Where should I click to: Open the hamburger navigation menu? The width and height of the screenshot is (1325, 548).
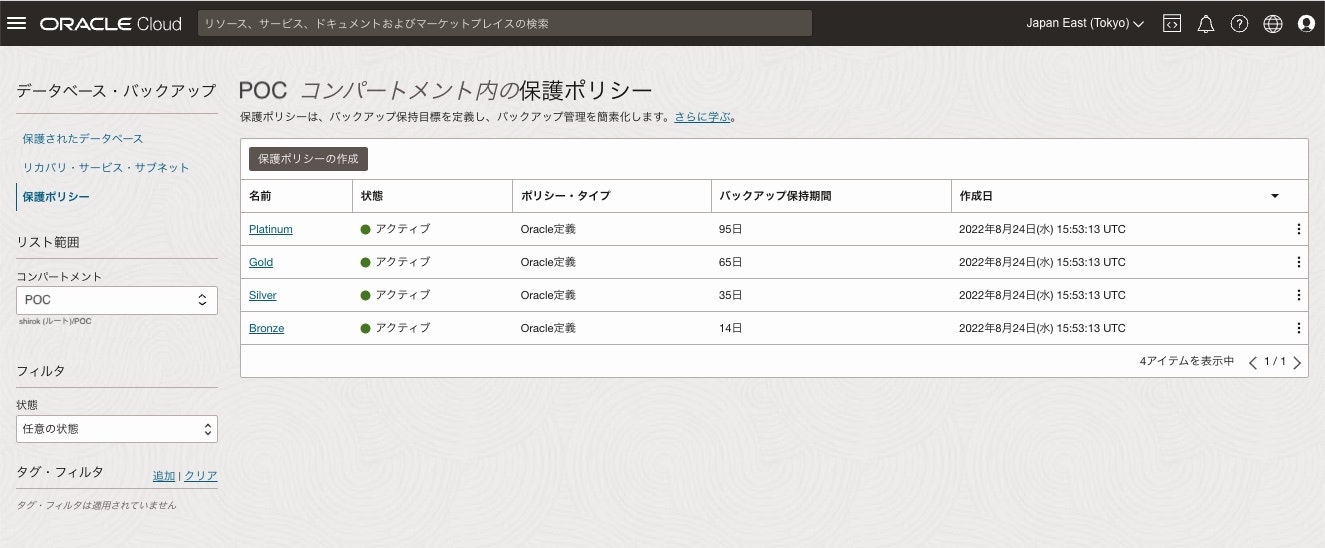16,24
